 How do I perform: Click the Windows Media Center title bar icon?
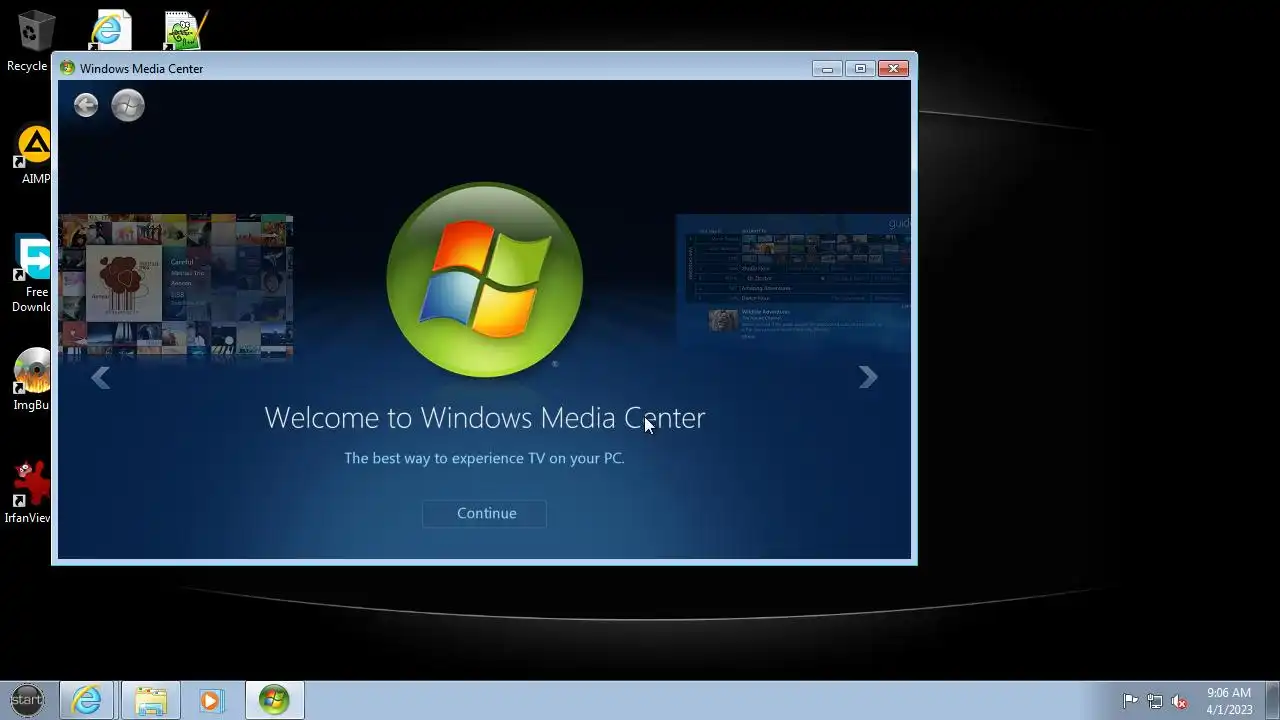pyautogui.click(x=67, y=68)
